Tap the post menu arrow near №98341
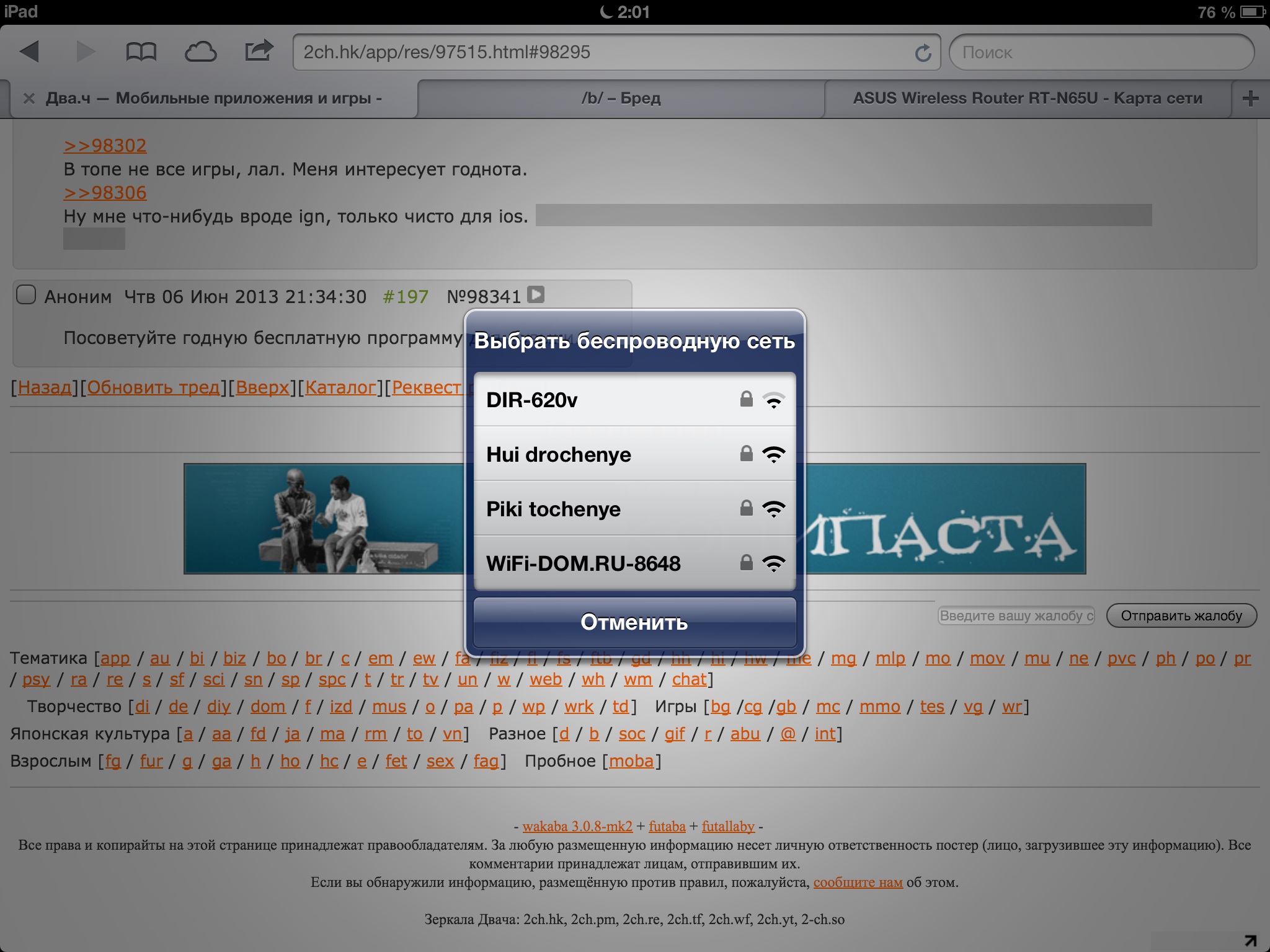Screen dimensions: 1270x952 coord(536,294)
